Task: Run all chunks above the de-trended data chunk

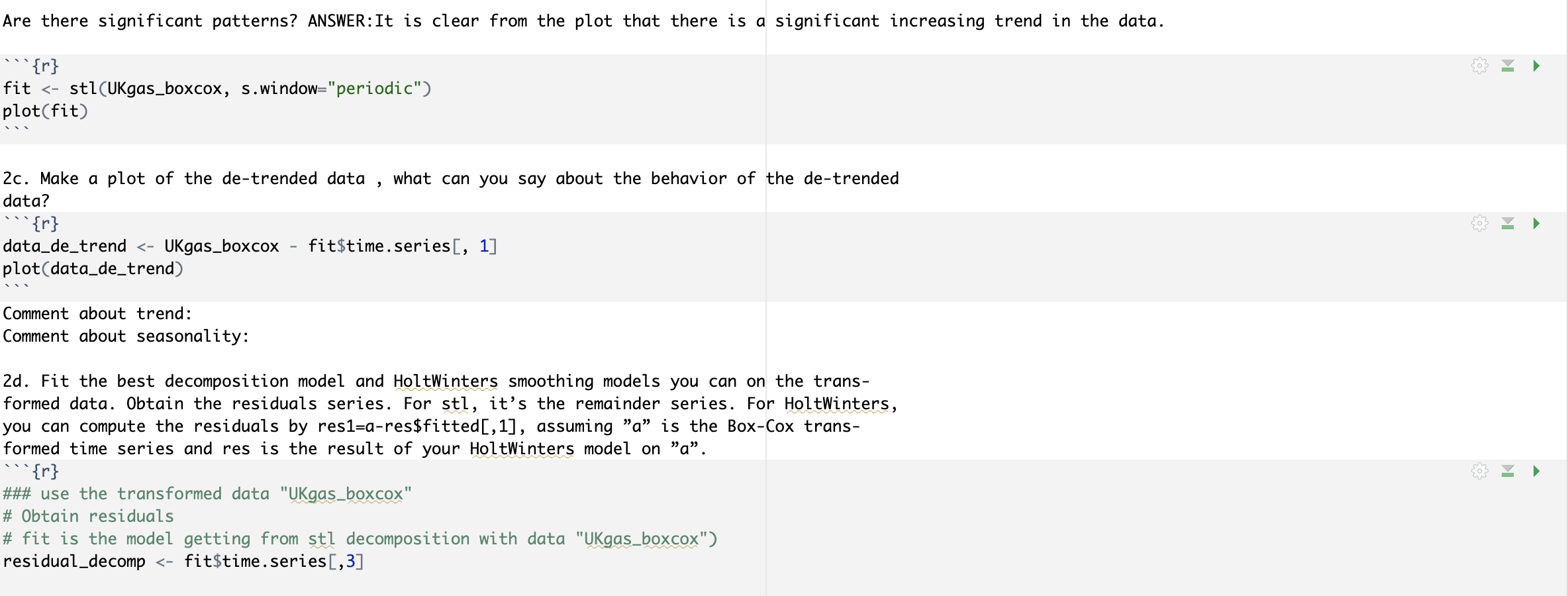Action: point(1509,223)
